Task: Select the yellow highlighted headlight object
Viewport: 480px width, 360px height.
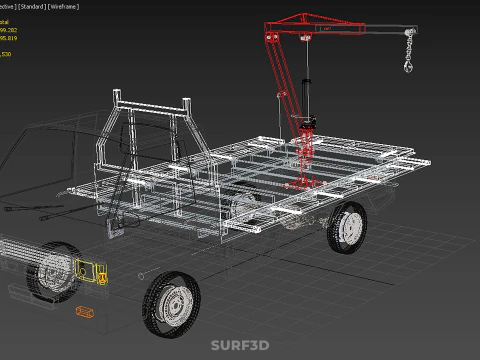Action: click(91, 271)
